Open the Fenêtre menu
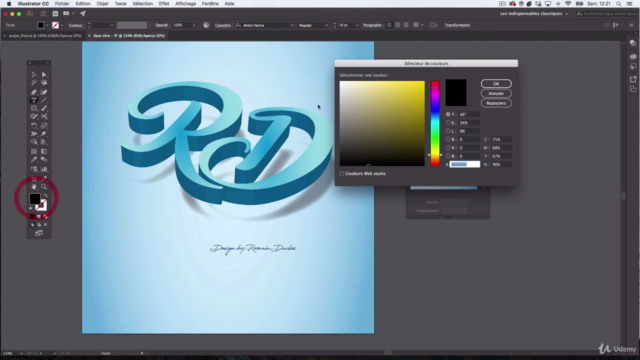Image resolution: width=640 pixels, height=360 pixels. pos(210,4)
